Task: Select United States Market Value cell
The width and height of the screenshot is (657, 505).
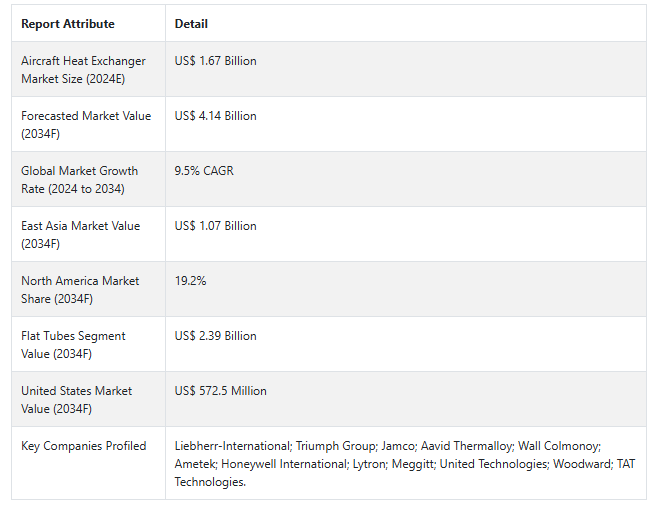Action: click(76, 400)
